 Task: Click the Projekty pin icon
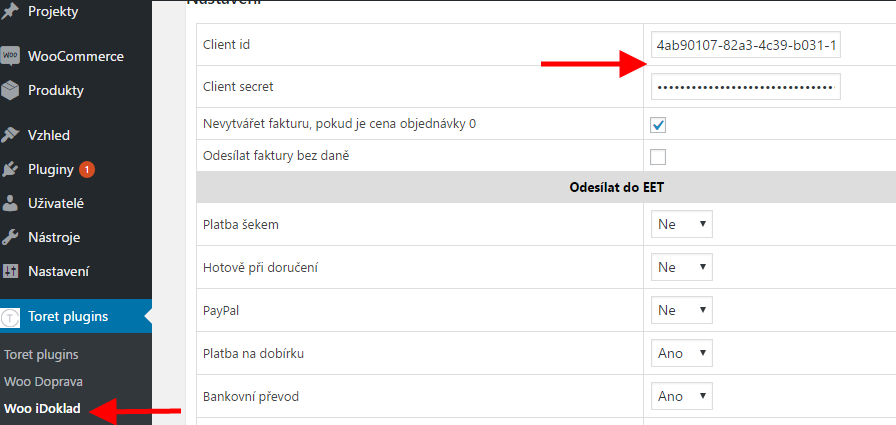coord(10,12)
